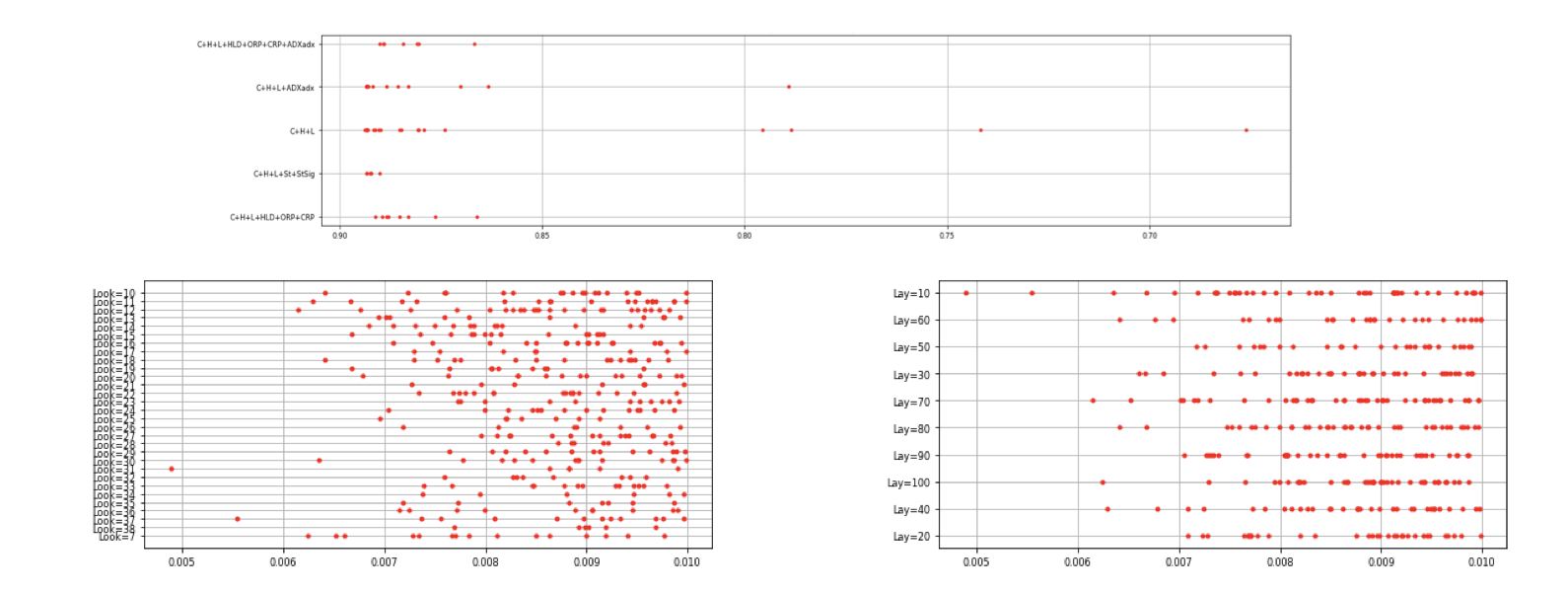Click the C+H+L+HLD+ORP+CRP+ADXadx row label

click(255, 44)
